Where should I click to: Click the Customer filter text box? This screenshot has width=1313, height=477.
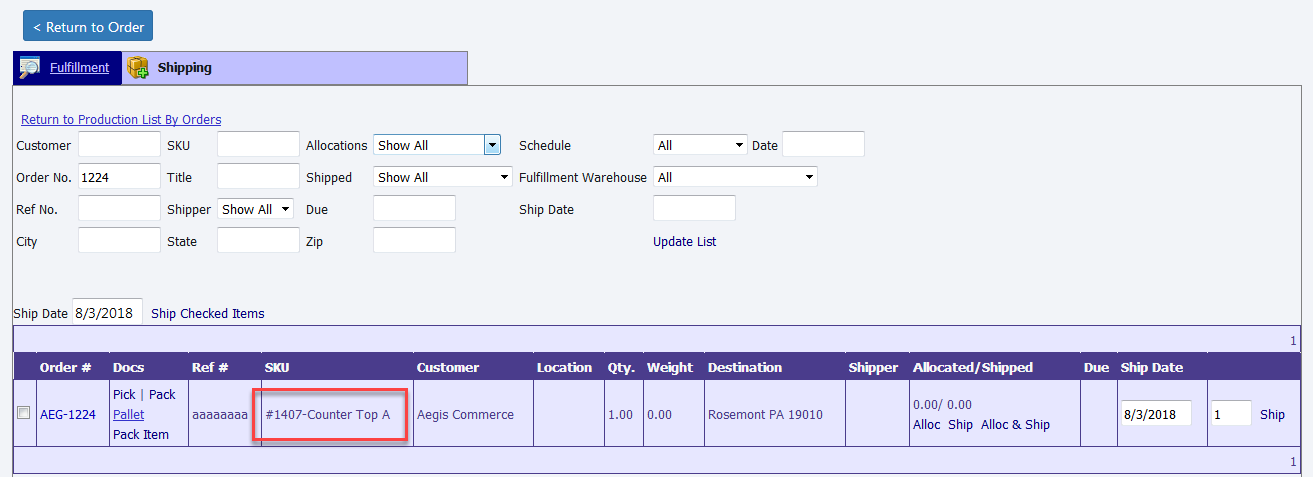pyautogui.click(x=119, y=145)
